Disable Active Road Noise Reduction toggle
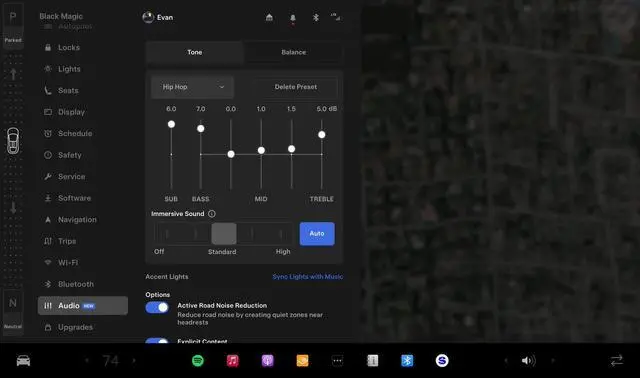640x378 pixels. pyautogui.click(x=157, y=307)
